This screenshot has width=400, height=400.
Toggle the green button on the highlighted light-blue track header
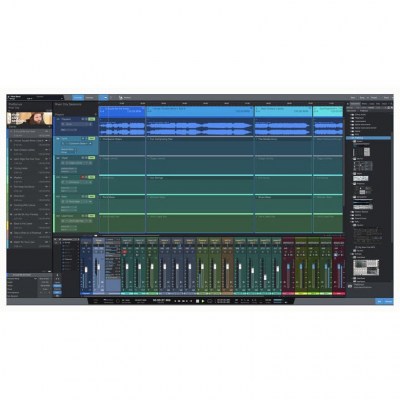92,138
